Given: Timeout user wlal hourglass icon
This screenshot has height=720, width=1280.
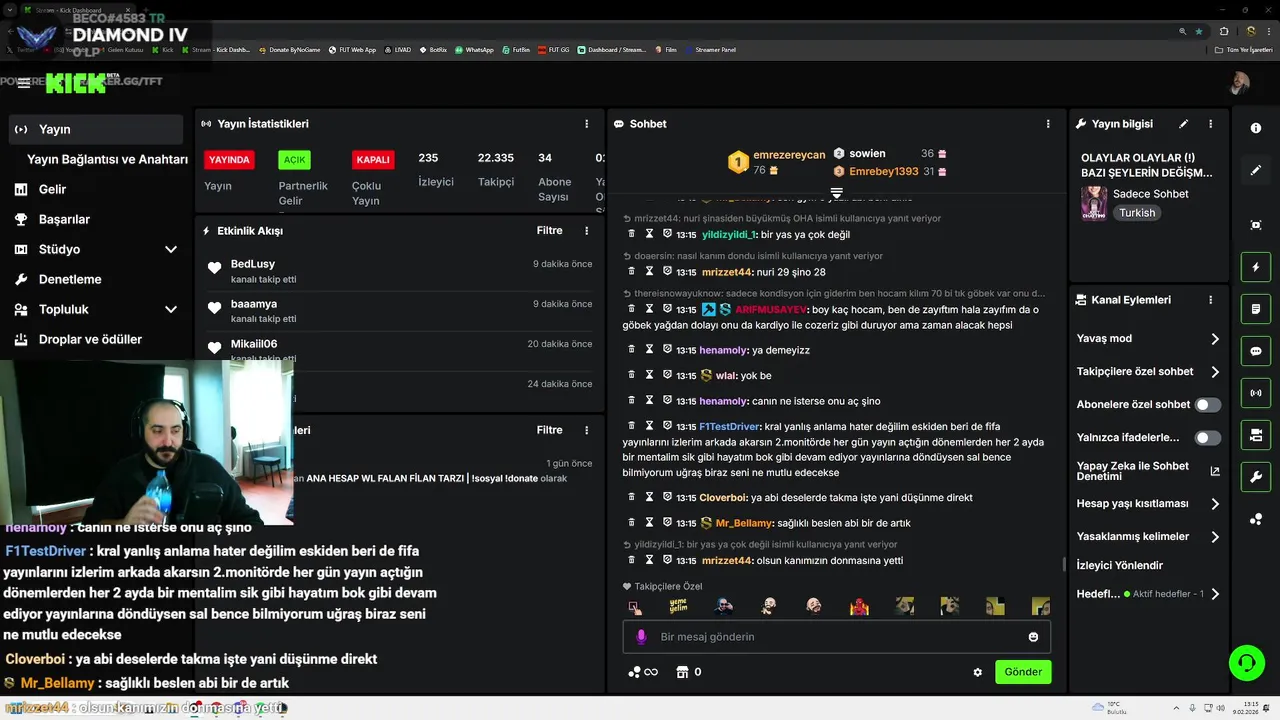Looking at the screenshot, I should click(x=649, y=375).
